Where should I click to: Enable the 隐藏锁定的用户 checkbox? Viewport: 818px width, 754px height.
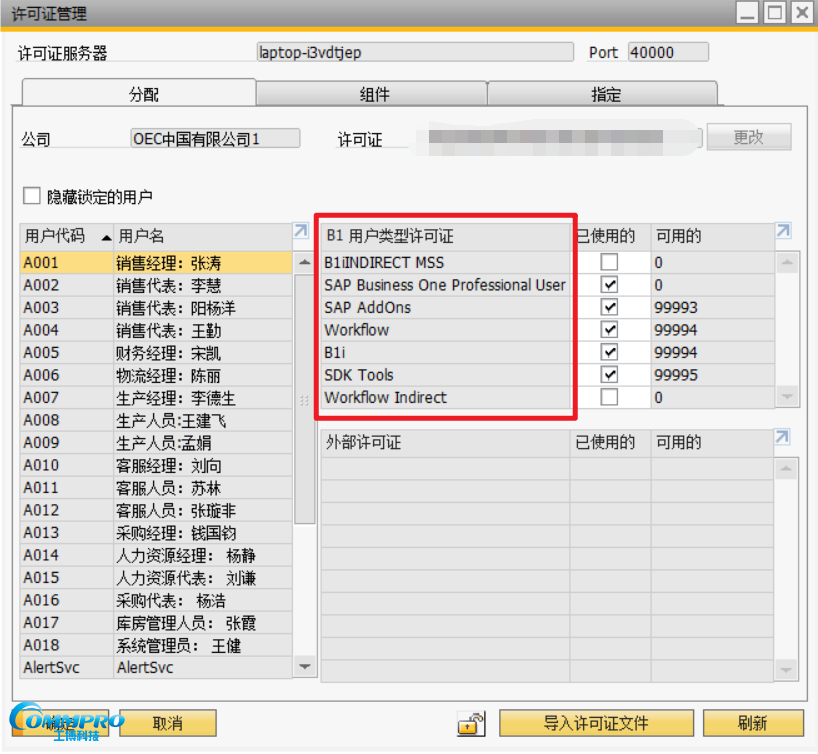click(32, 196)
